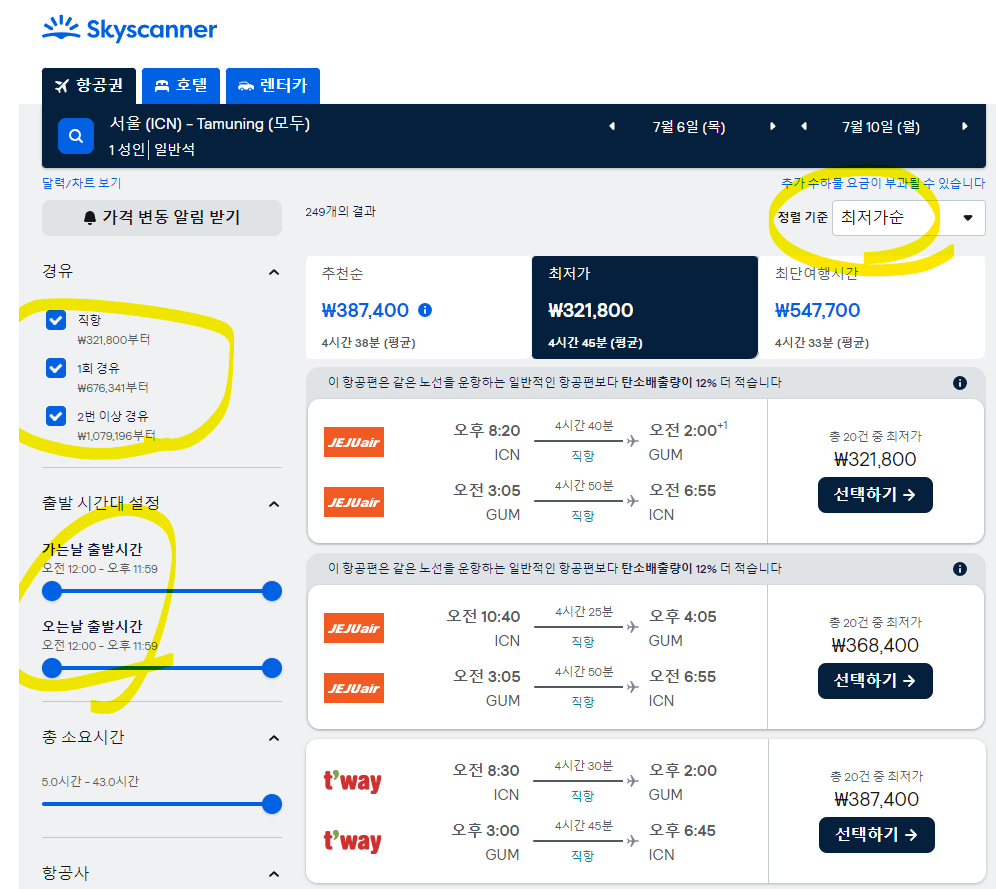Click right handle of 오는날 출발시간 slider
This screenshot has height=889, width=996.
point(272,668)
